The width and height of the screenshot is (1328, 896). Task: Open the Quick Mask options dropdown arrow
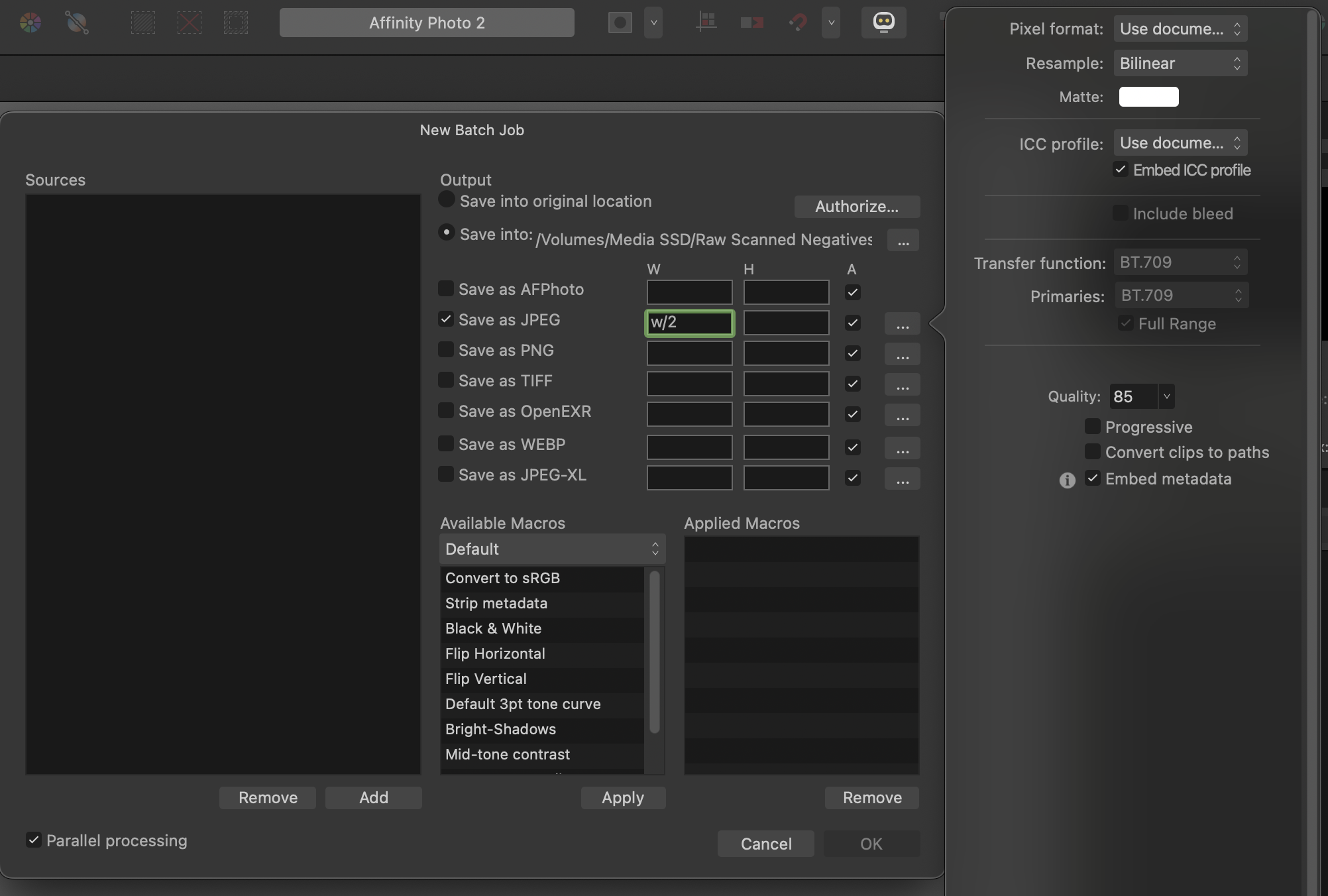[653, 23]
